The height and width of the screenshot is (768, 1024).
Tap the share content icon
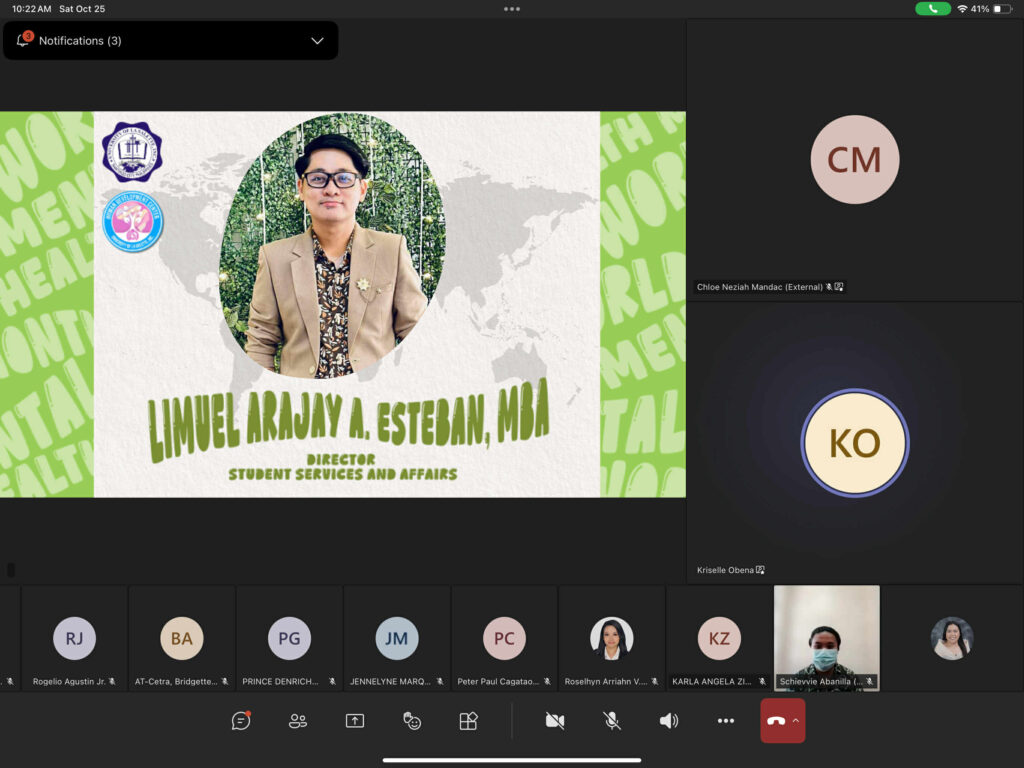(x=355, y=721)
